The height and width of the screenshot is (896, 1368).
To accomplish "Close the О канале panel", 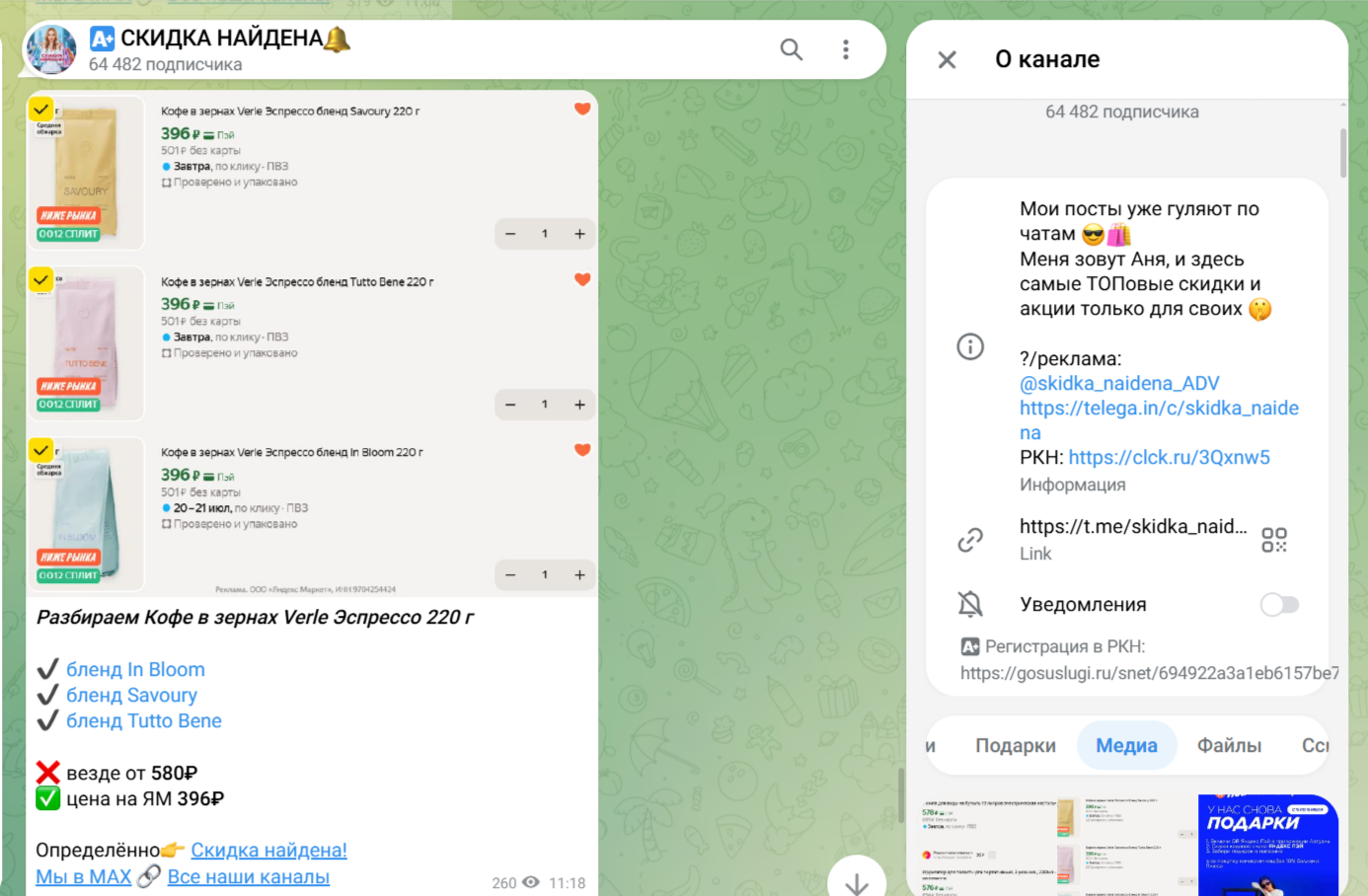I will tap(947, 60).
